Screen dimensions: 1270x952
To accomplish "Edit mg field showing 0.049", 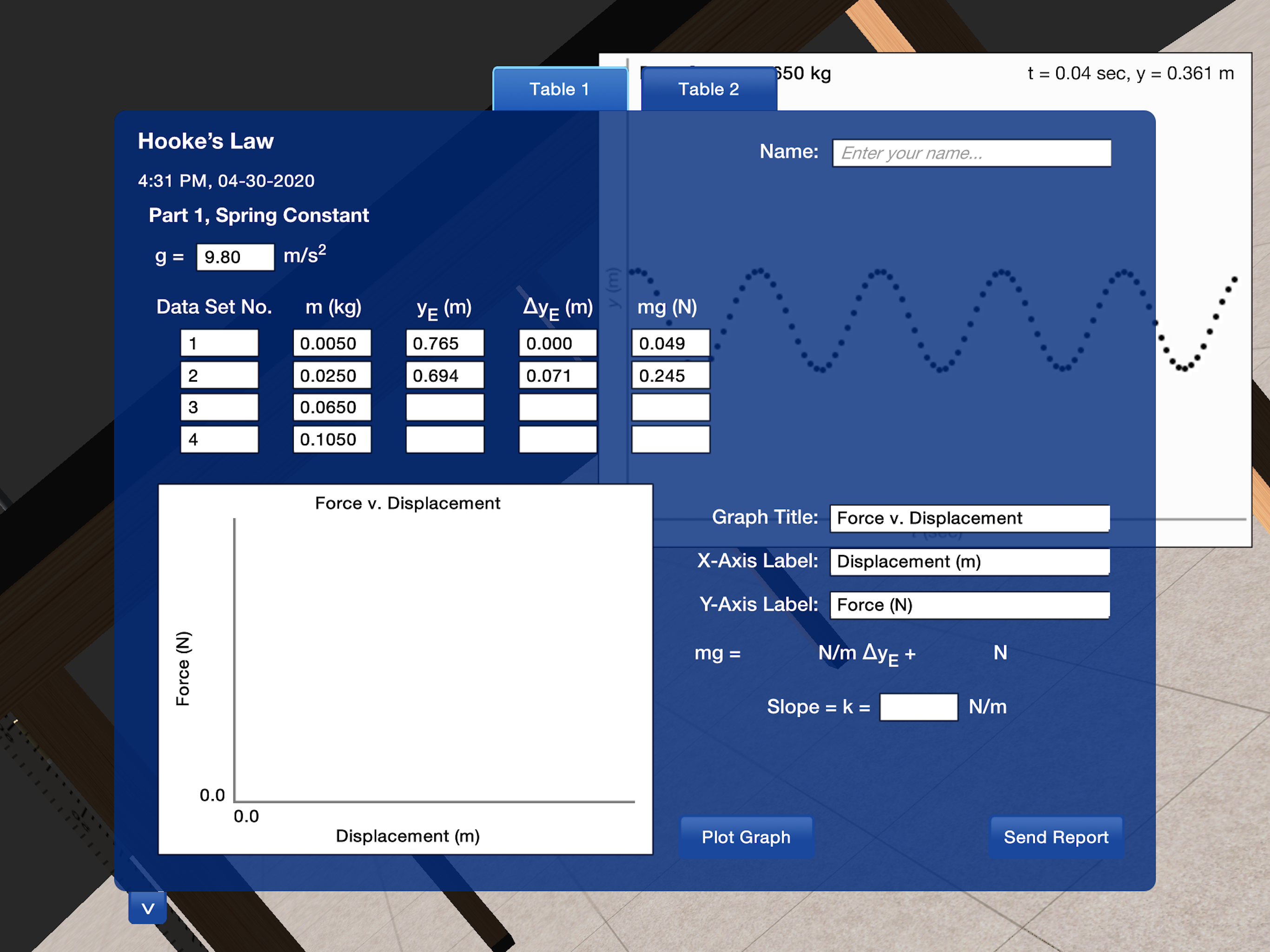I will pyautogui.click(x=671, y=343).
